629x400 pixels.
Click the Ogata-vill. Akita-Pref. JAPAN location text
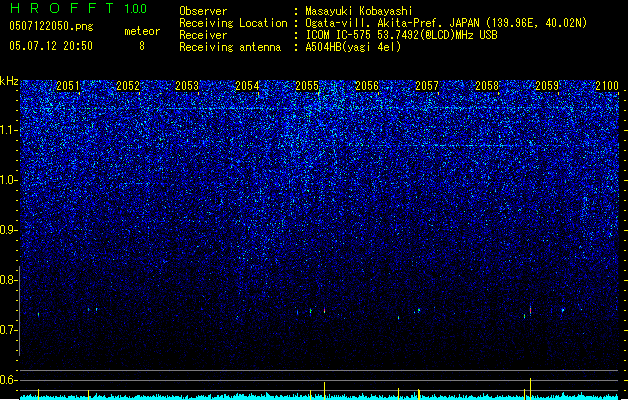[446, 23]
